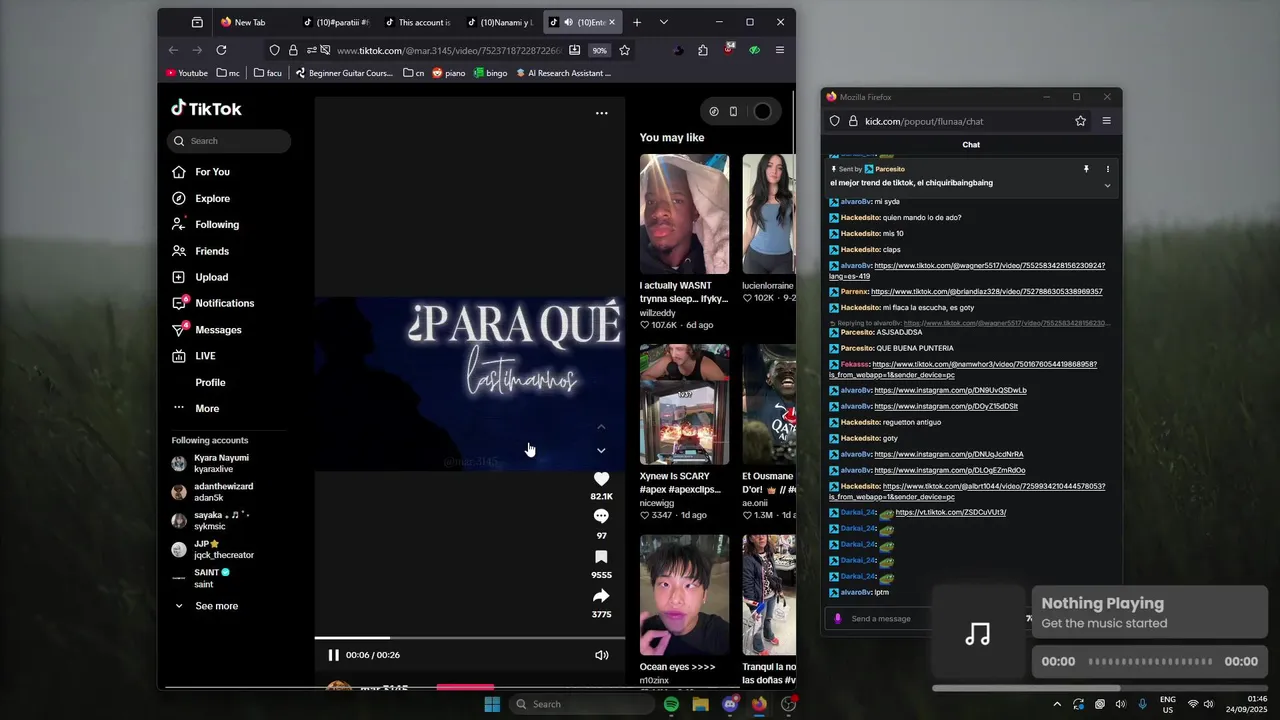Screen dimensions: 1280x720
Task: Go back in the Firefox toolbar
Action: [x=173, y=50]
